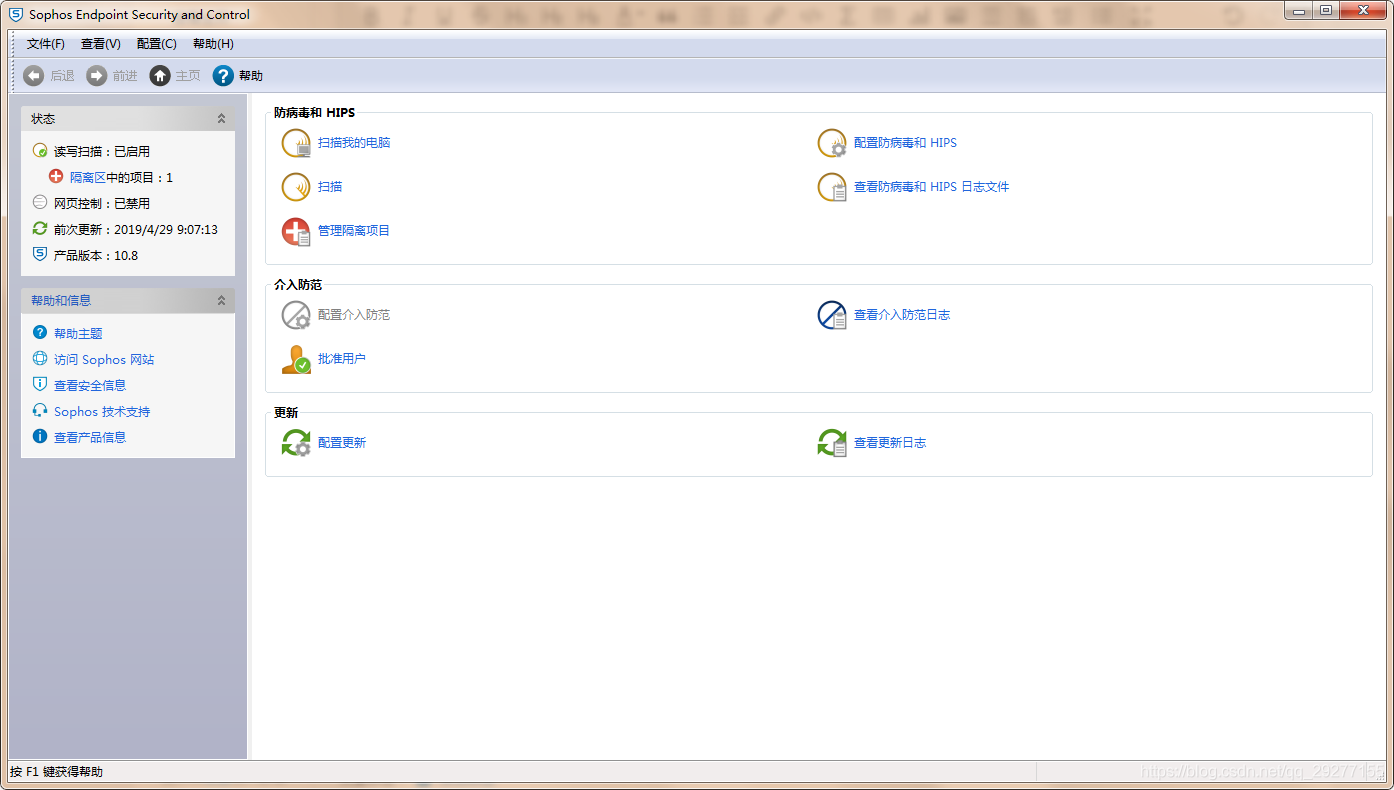Click the disabled 配置介入防范 link text
This screenshot has height=790, width=1394.
354,315
